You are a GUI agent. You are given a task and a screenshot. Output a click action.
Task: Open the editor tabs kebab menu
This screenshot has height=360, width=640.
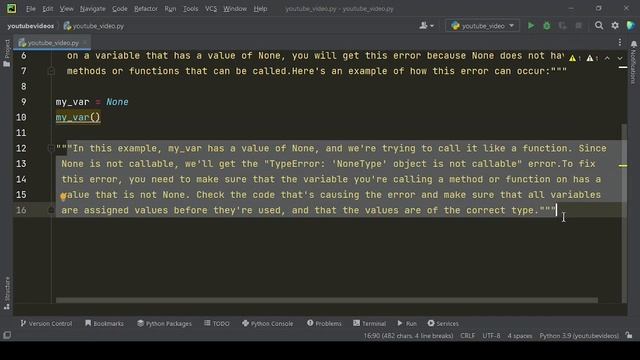[x=620, y=42]
